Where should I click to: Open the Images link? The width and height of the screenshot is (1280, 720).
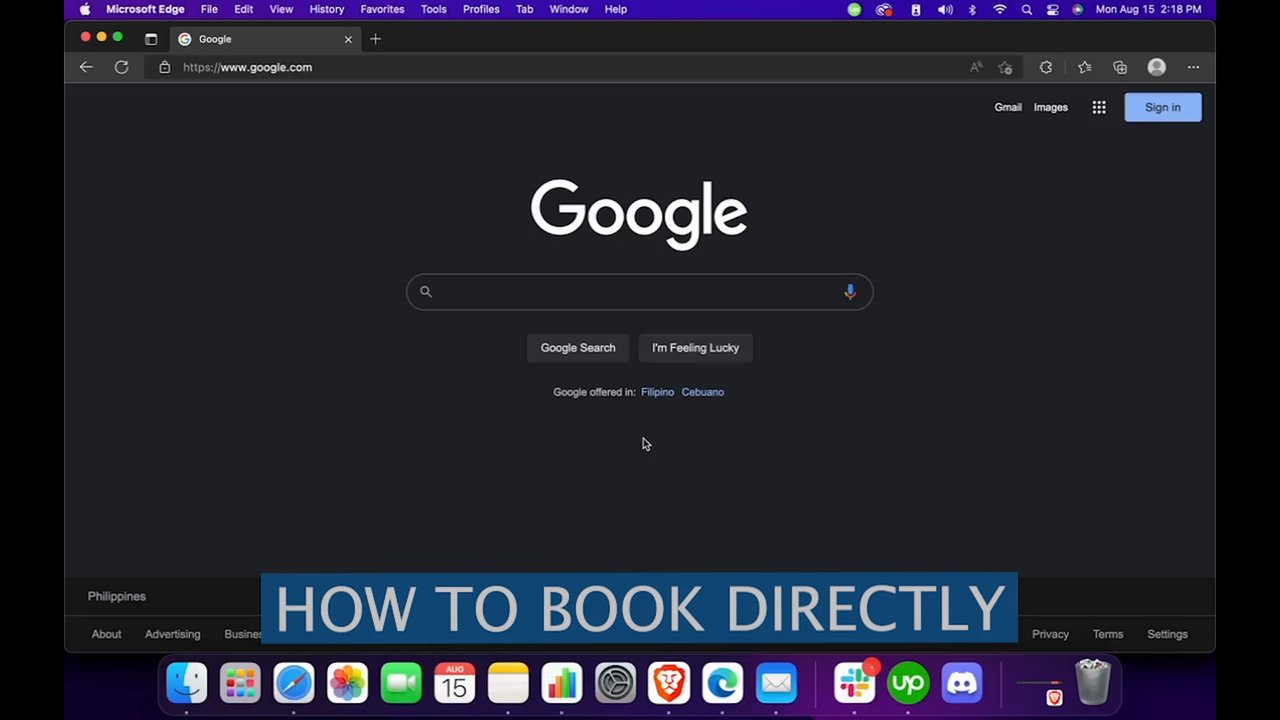[x=1051, y=107]
